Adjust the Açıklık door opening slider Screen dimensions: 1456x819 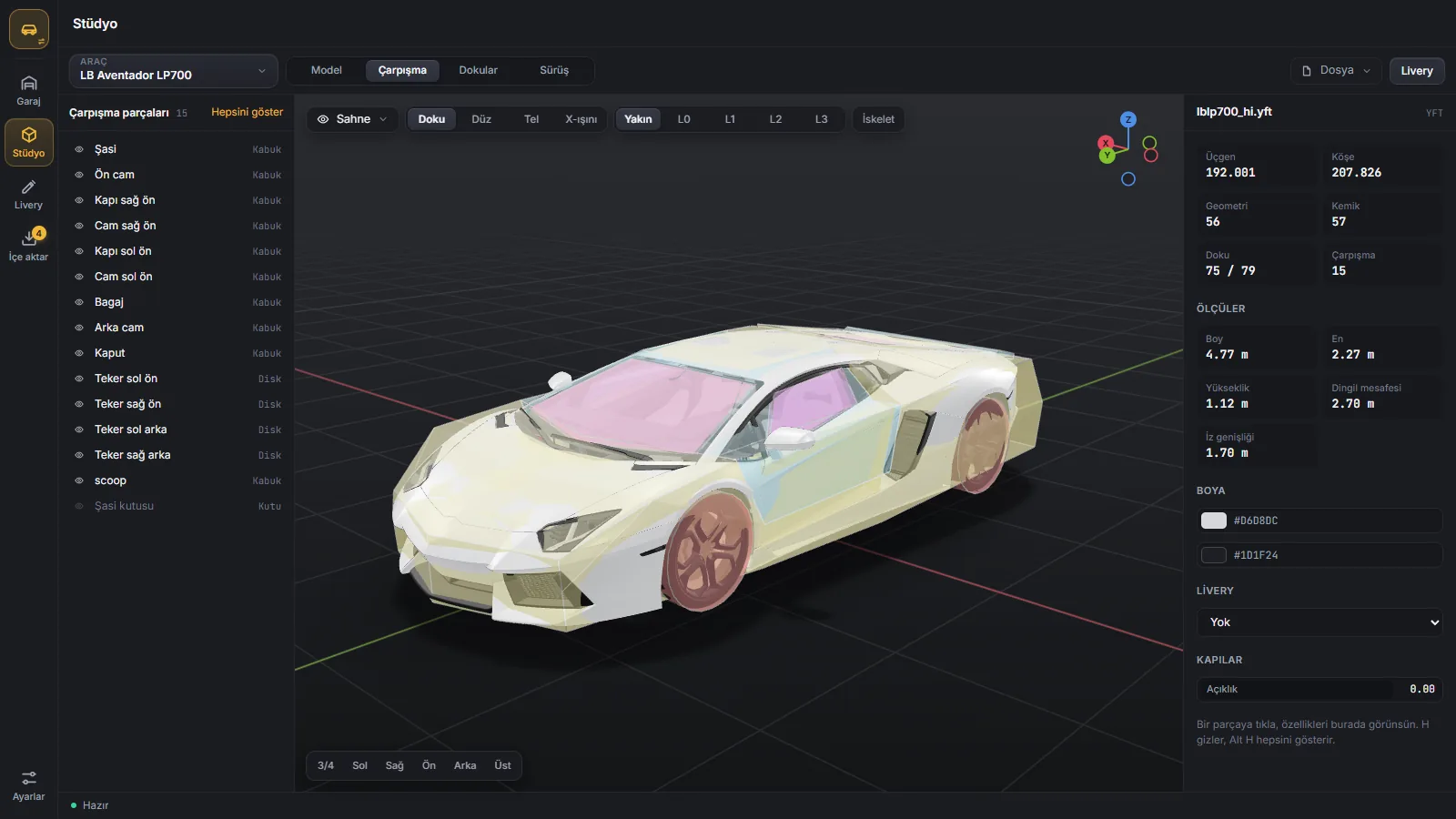point(1319,690)
